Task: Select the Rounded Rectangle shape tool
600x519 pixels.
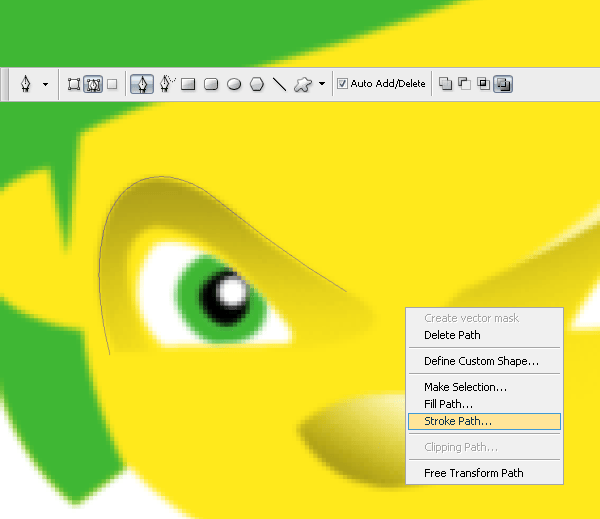Action: pos(211,84)
